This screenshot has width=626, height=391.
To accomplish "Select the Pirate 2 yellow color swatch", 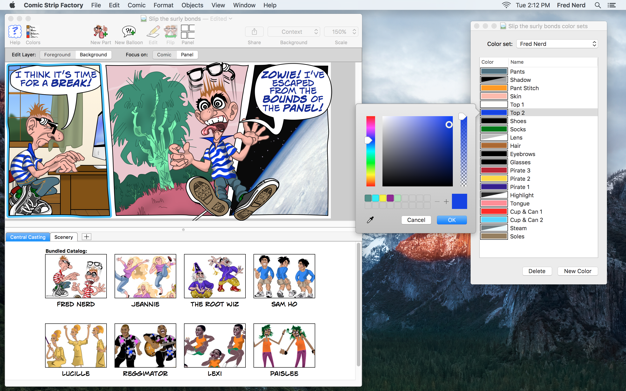I will [494, 179].
